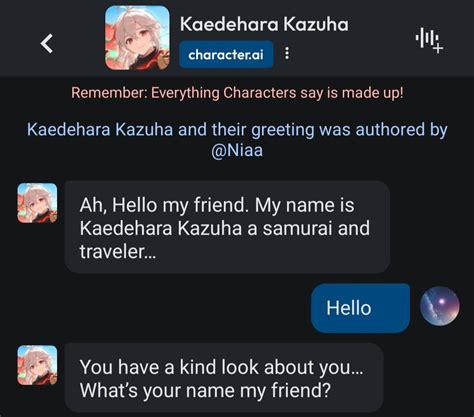Go back using the left arrow
Screen dimensions: 474x417
pyautogui.click(x=47, y=43)
